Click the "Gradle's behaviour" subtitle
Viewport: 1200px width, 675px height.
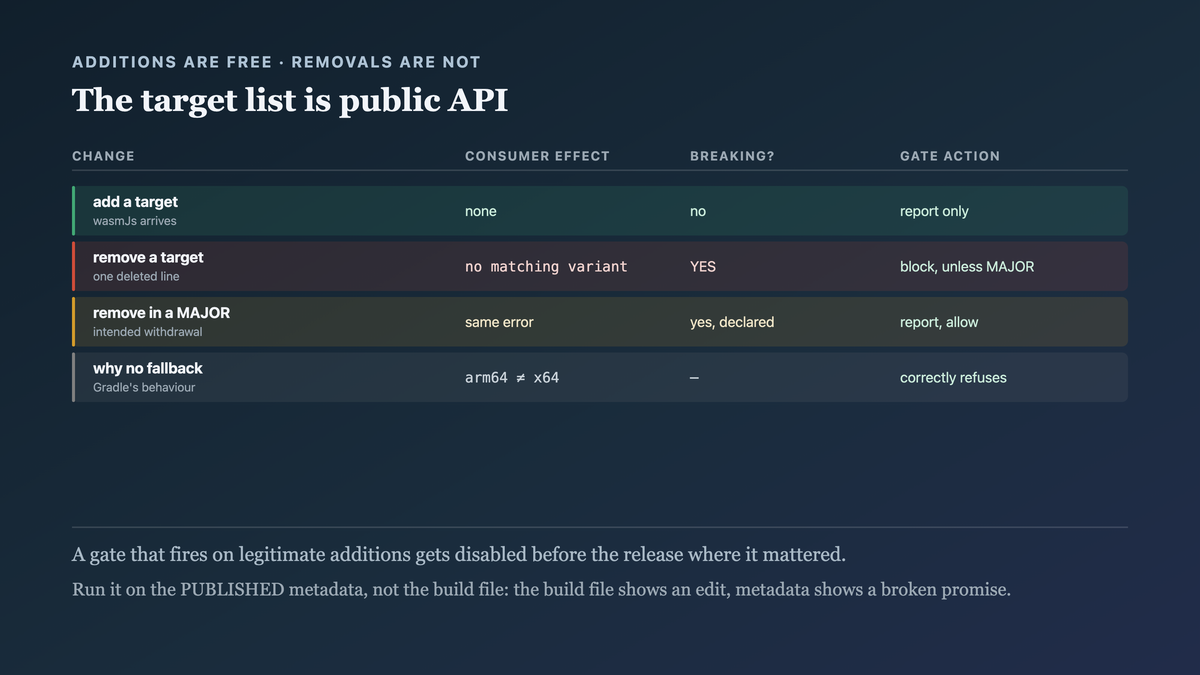coord(144,387)
